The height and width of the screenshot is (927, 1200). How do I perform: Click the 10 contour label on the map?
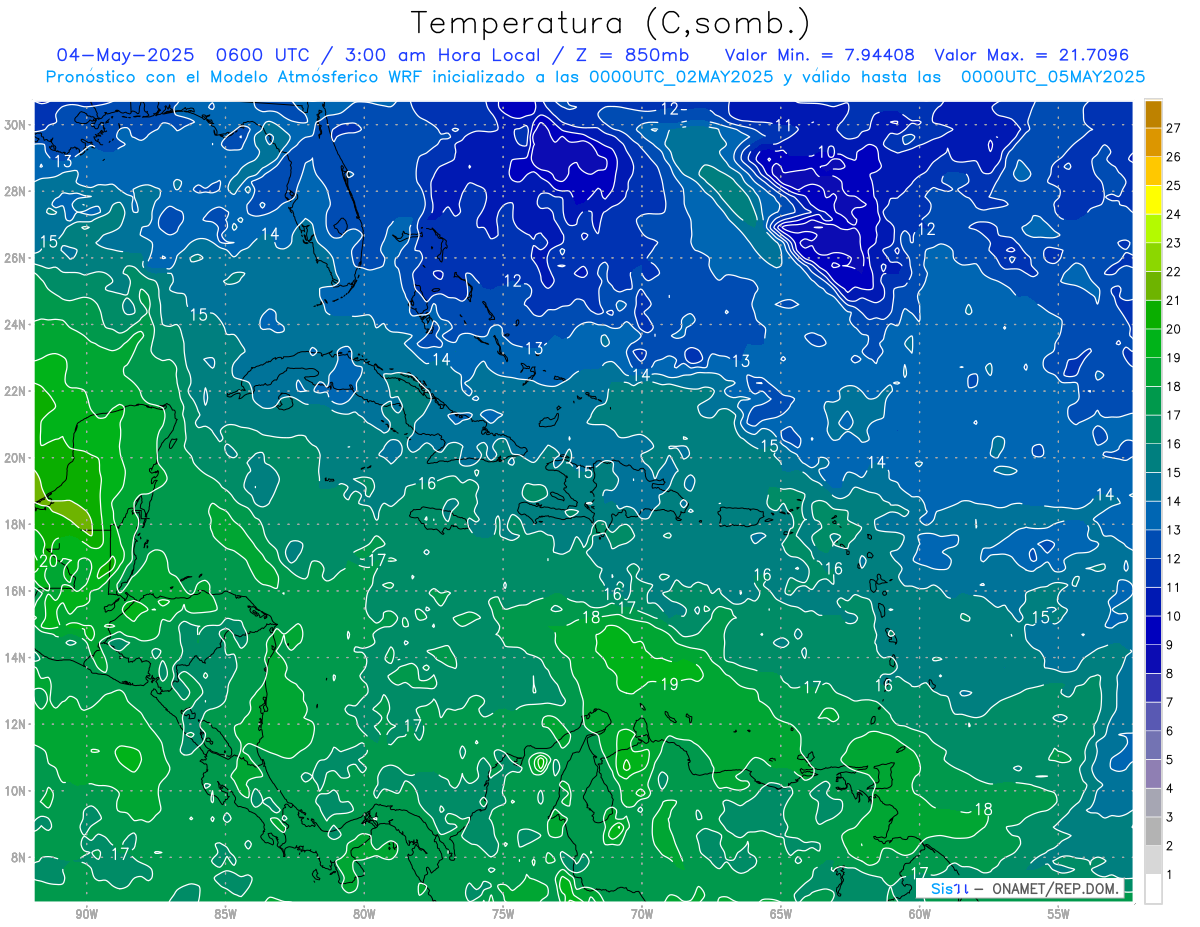826,152
